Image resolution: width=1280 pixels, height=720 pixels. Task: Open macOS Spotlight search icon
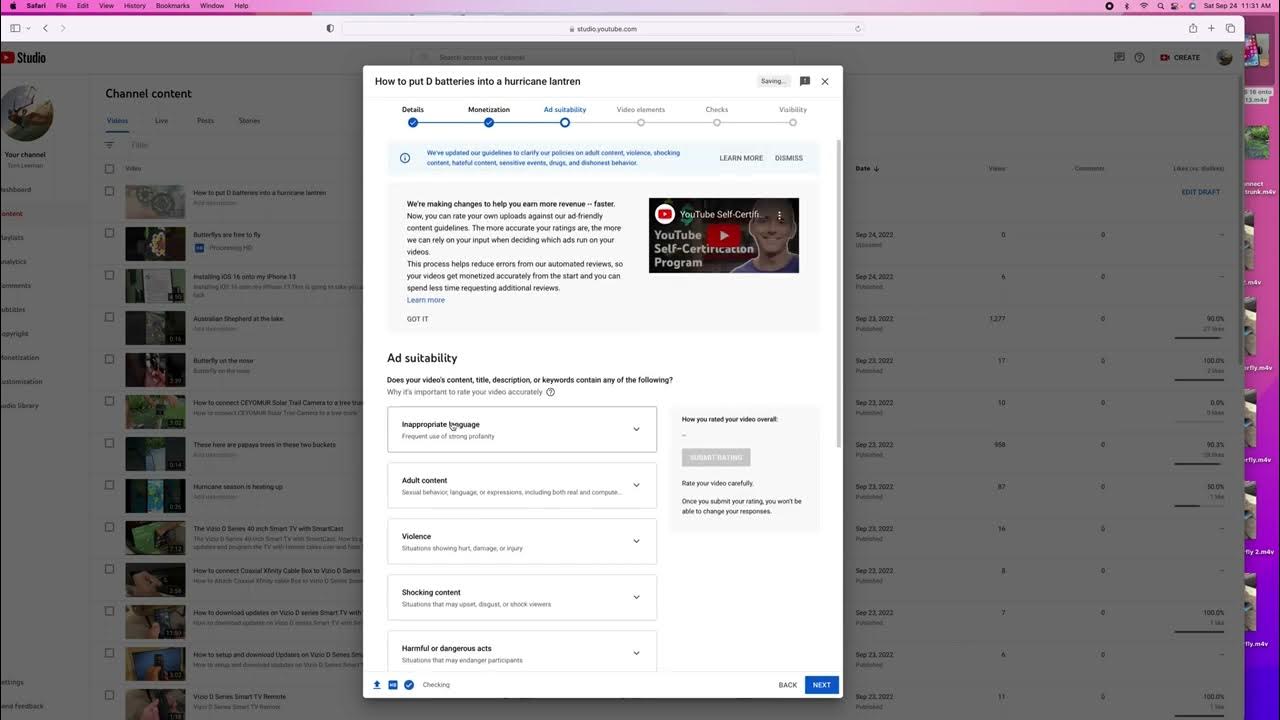1160,6
